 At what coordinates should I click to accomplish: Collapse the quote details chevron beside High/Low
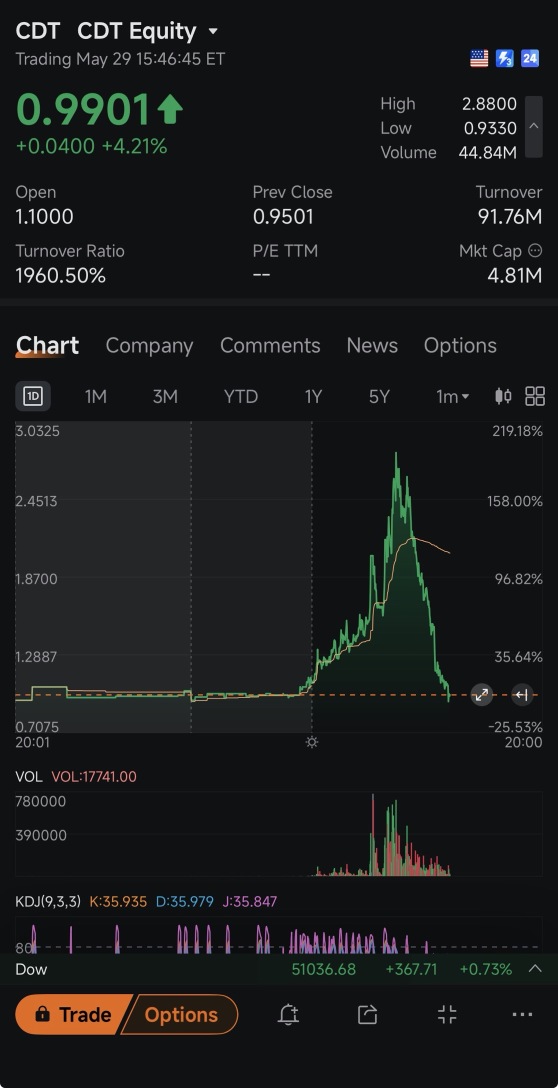pyautogui.click(x=534, y=127)
